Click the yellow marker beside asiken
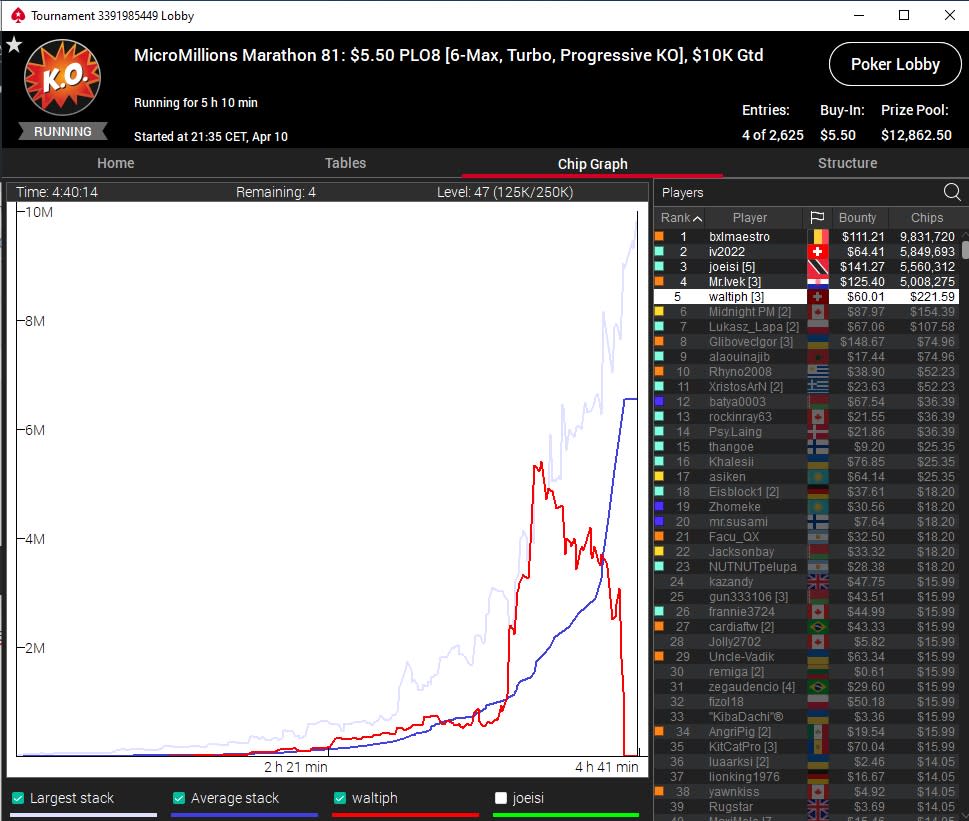The width and height of the screenshot is (969, 821). (x=659, y=476)
